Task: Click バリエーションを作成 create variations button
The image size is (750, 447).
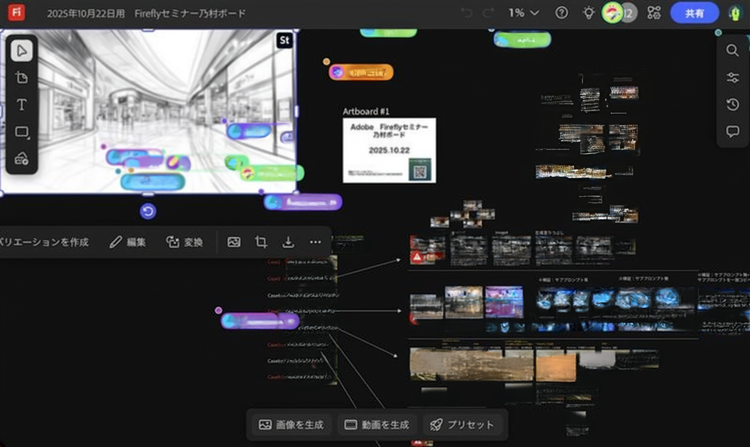Action: (x=44, y=242)
